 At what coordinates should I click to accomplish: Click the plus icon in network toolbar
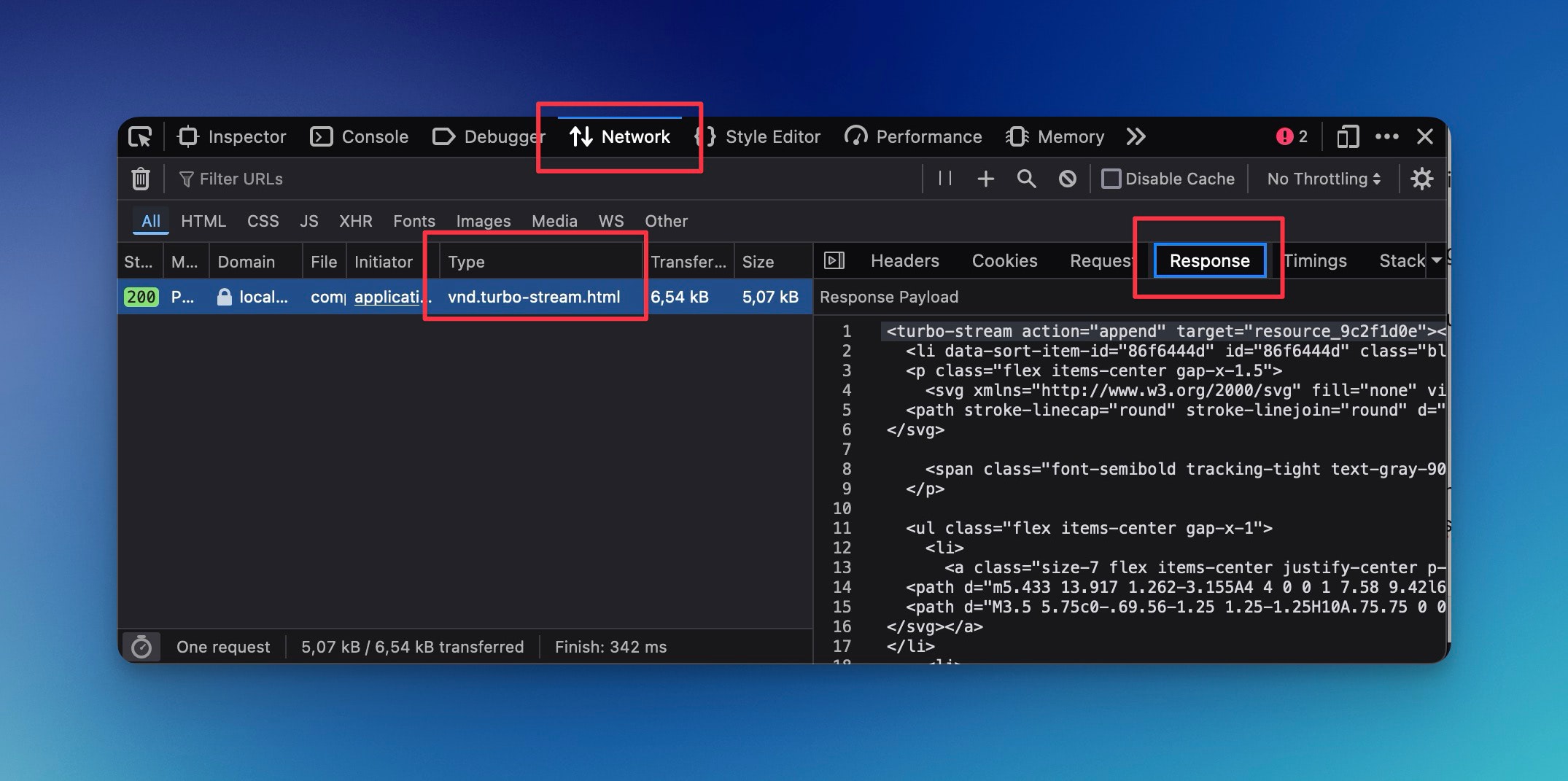tap(985, 179)
